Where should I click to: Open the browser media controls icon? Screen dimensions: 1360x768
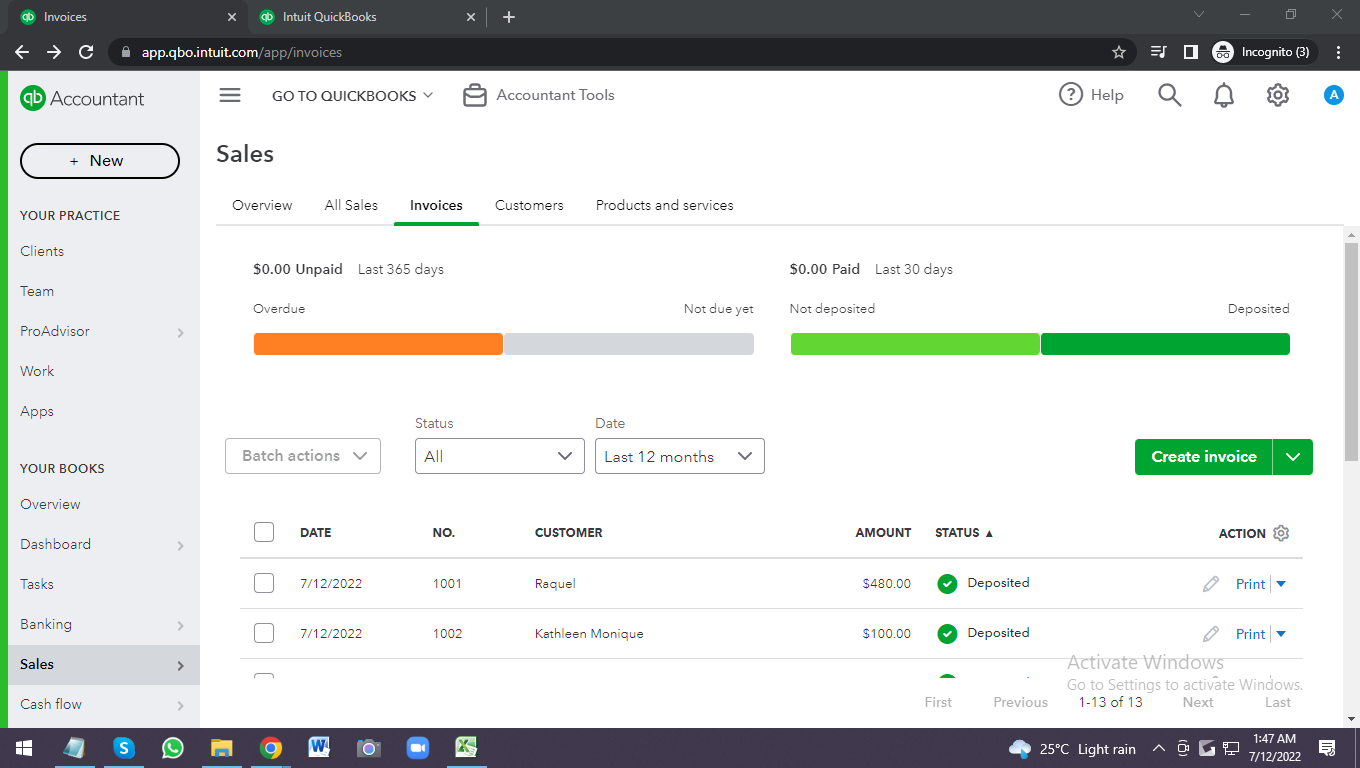(x=1158, y=52)
